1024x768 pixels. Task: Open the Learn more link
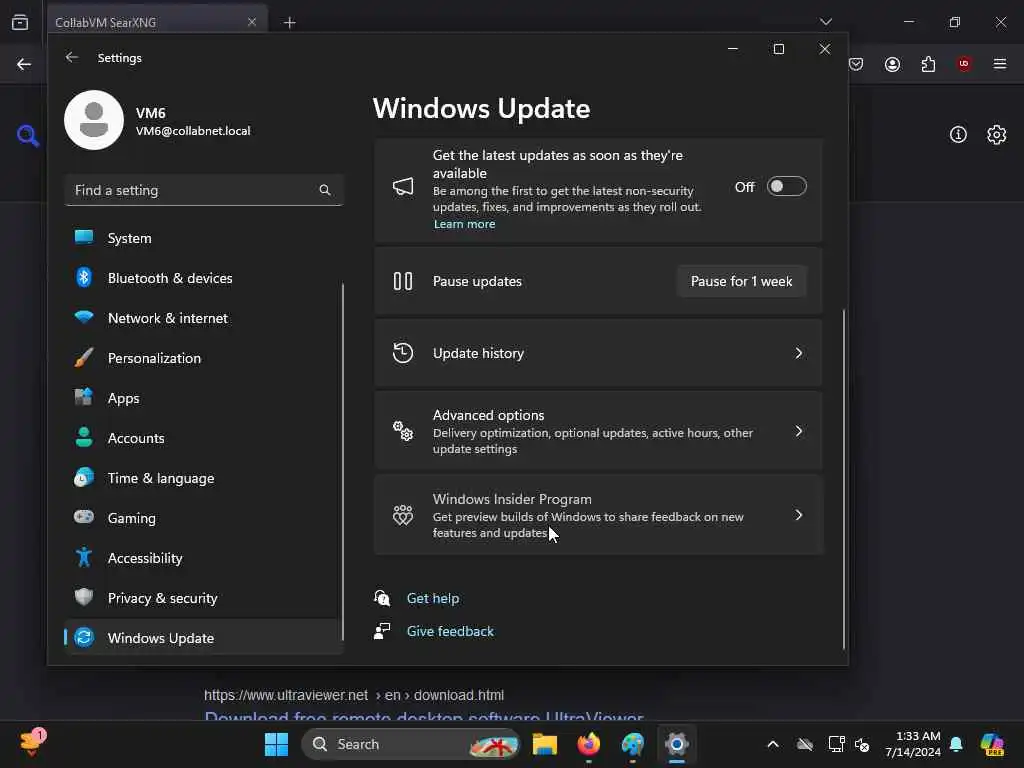click(x=464, y=224)
